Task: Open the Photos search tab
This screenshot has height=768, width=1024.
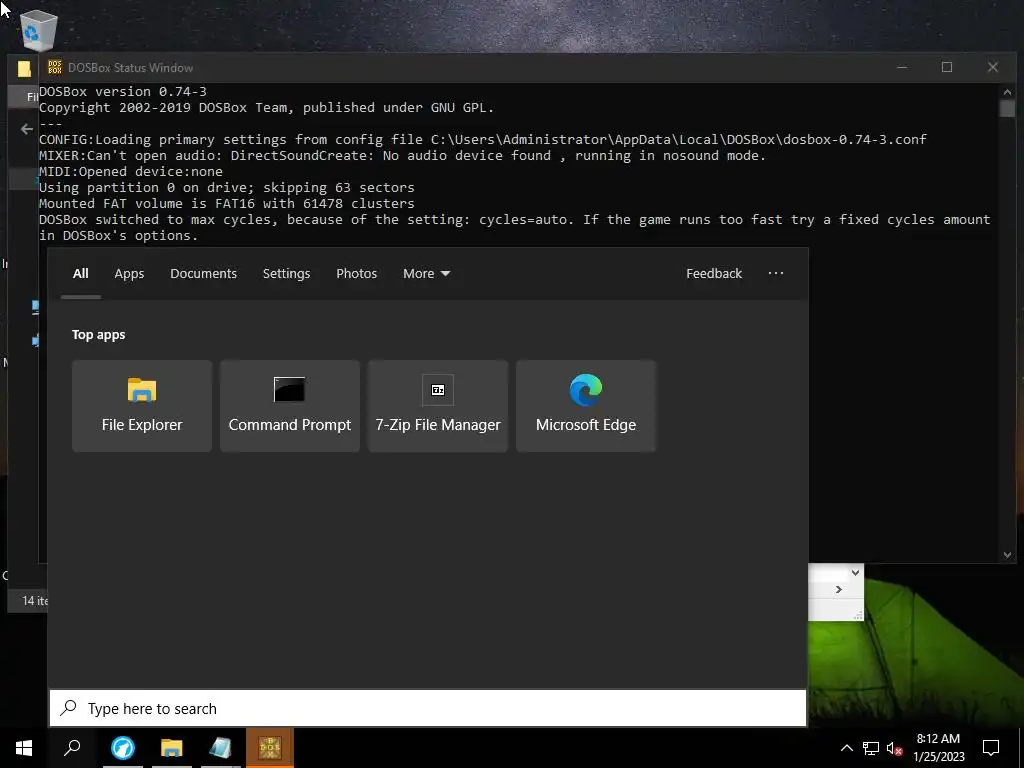Action: [357, 274]
